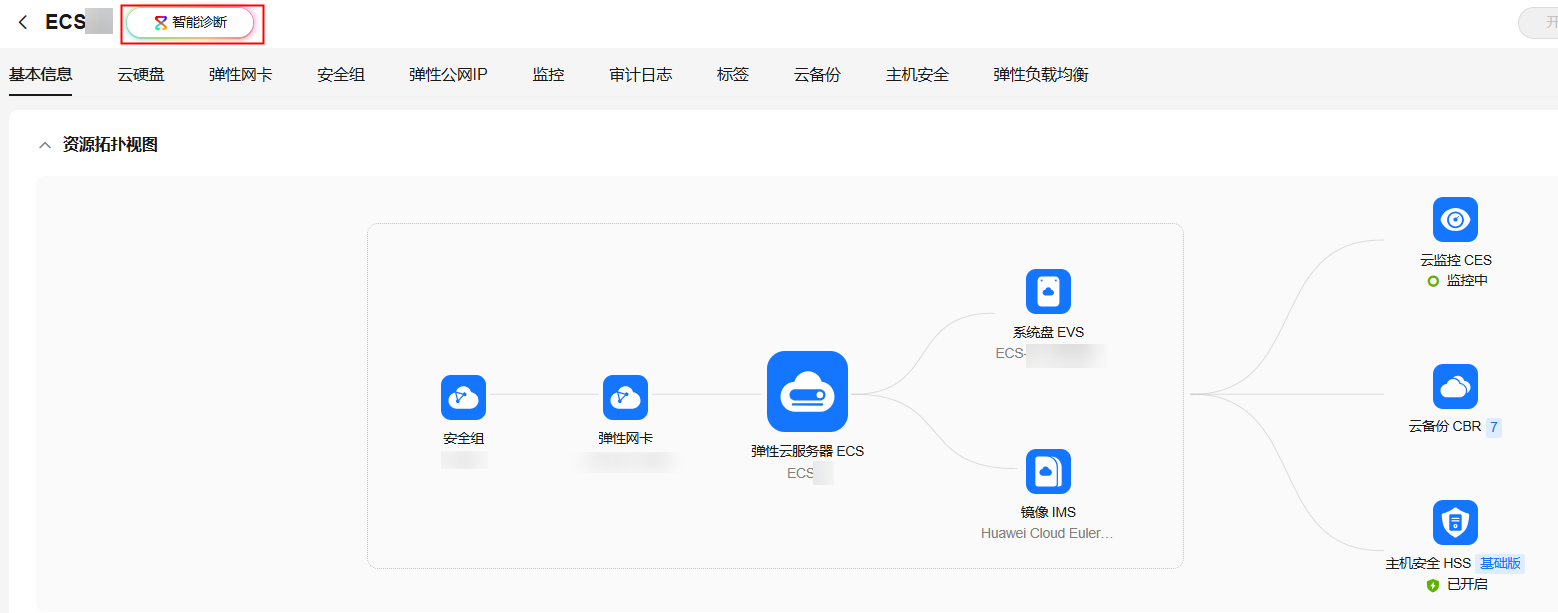Click the 已开启 status text

[x=1467, y=584]
